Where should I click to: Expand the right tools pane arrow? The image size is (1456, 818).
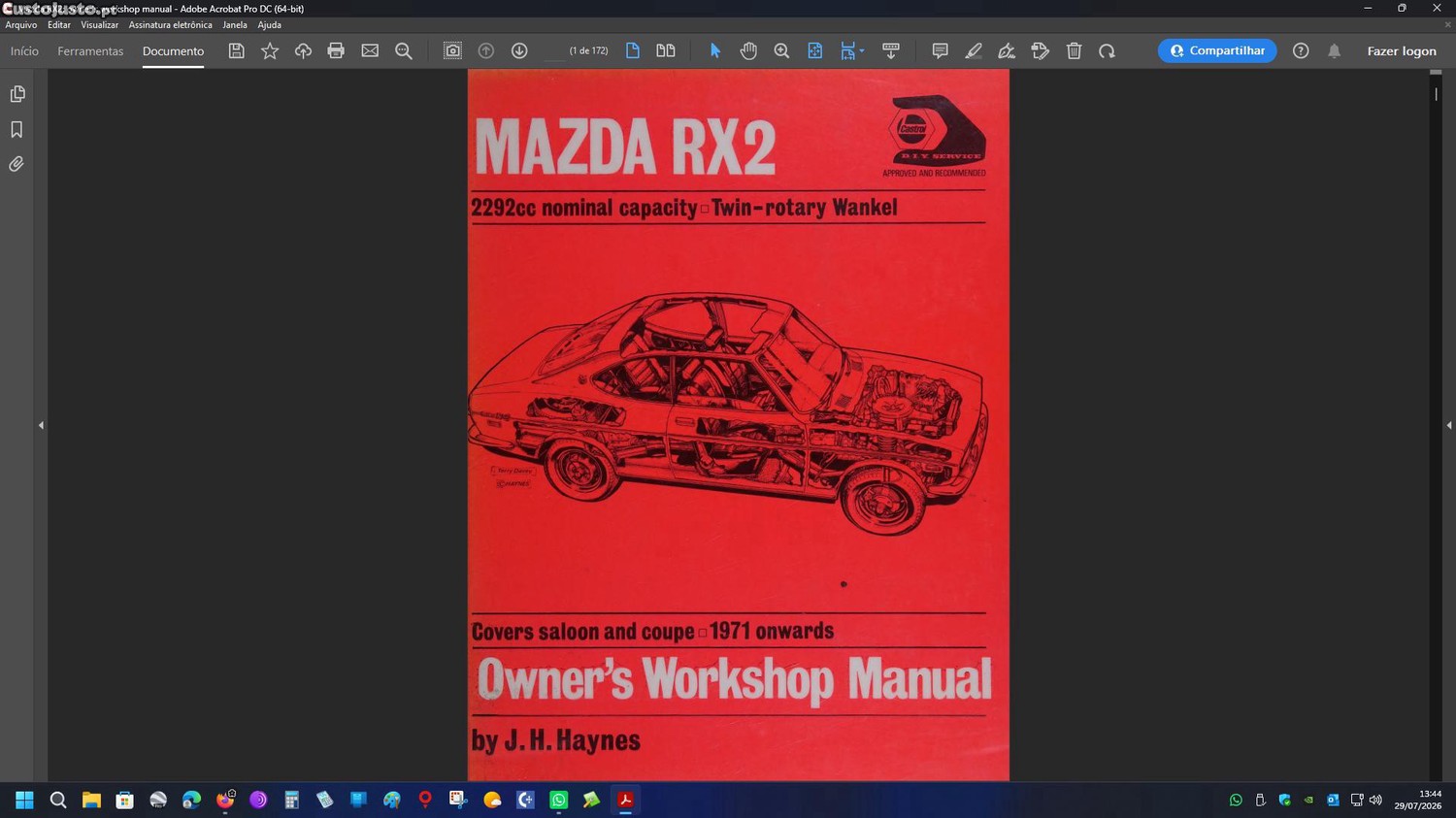tap(1449, 425)
